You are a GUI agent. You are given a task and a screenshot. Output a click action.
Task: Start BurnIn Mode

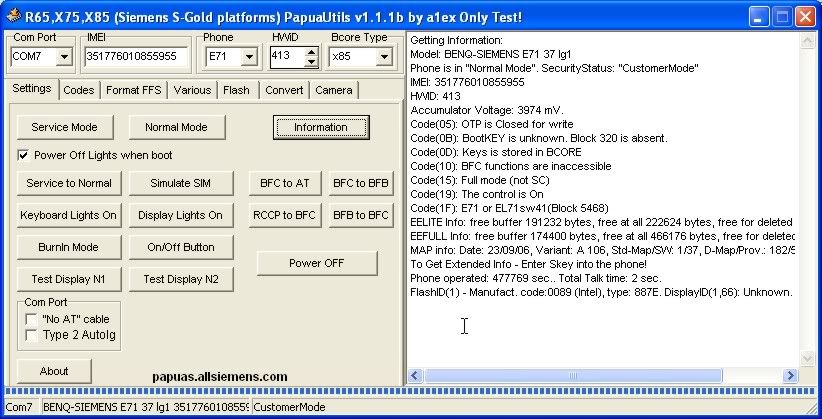click(69, 248)
